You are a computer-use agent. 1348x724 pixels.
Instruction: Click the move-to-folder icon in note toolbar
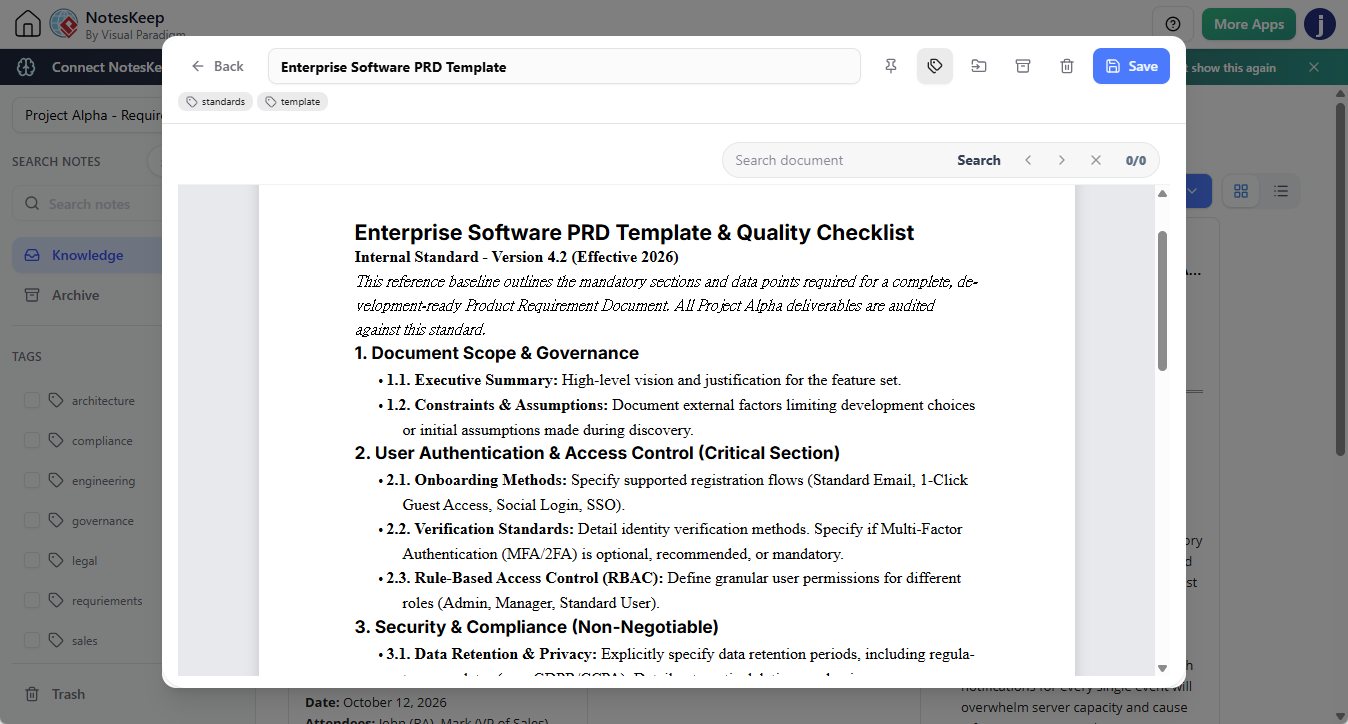979,66
